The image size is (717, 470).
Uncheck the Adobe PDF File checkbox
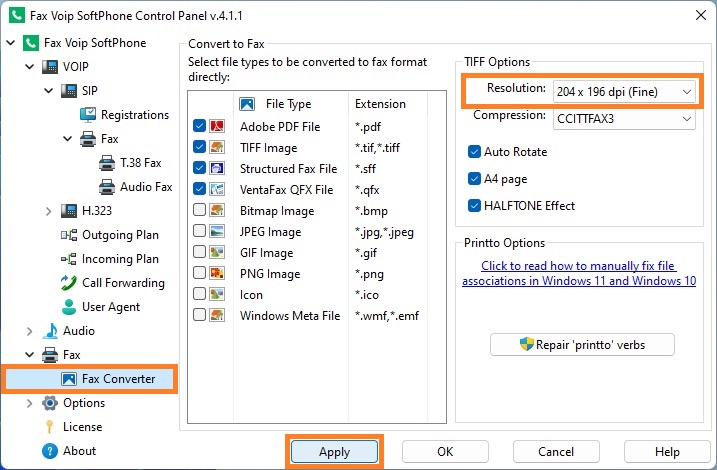(x=199, y=125)
